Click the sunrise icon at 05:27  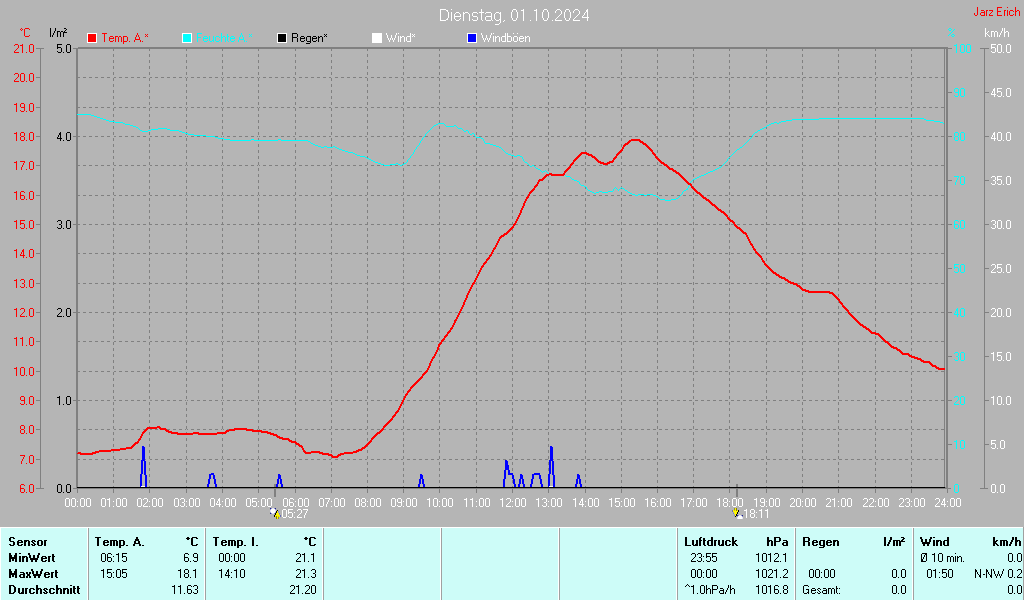point(275,513)
